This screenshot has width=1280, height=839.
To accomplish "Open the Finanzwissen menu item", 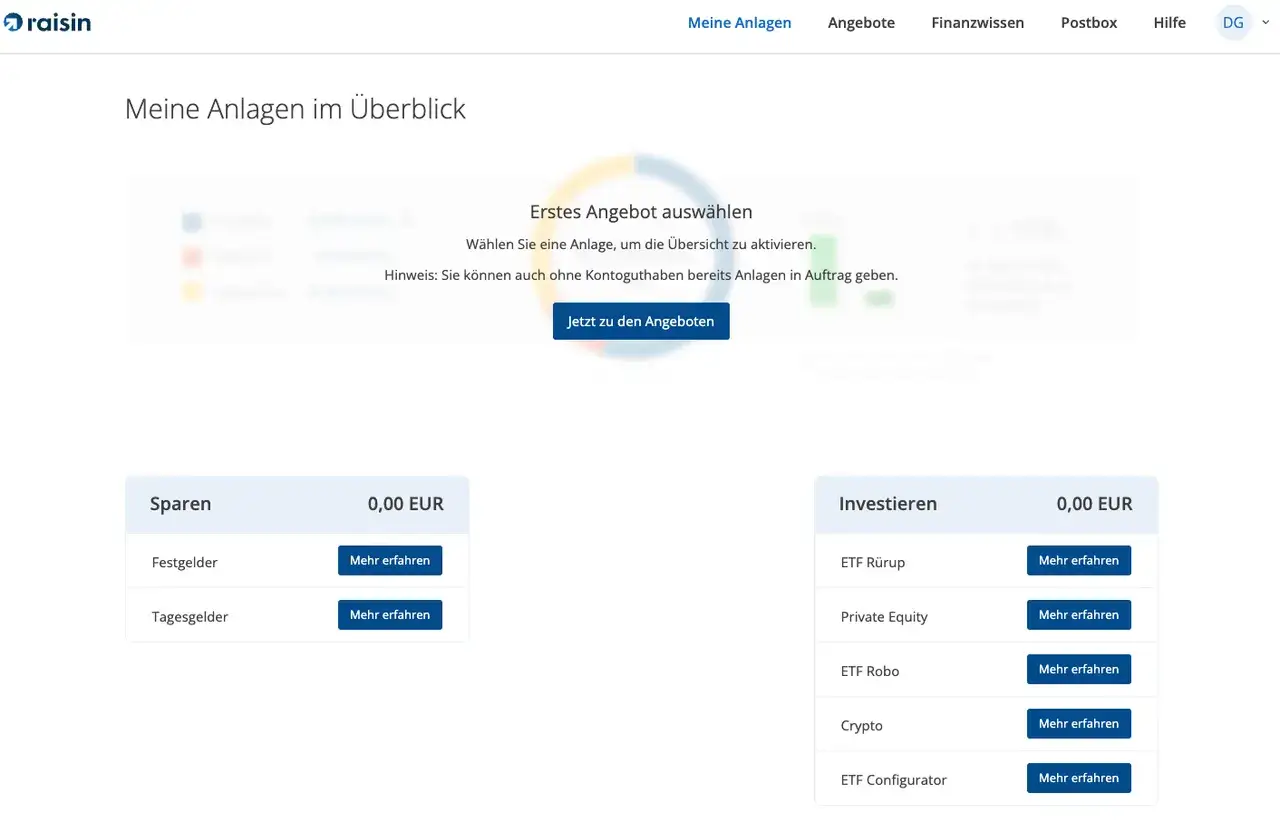I will pos(977,22).
